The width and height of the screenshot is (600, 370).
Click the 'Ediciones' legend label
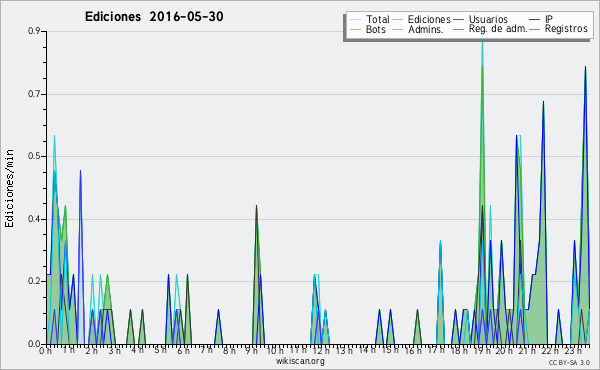(429, 19)
